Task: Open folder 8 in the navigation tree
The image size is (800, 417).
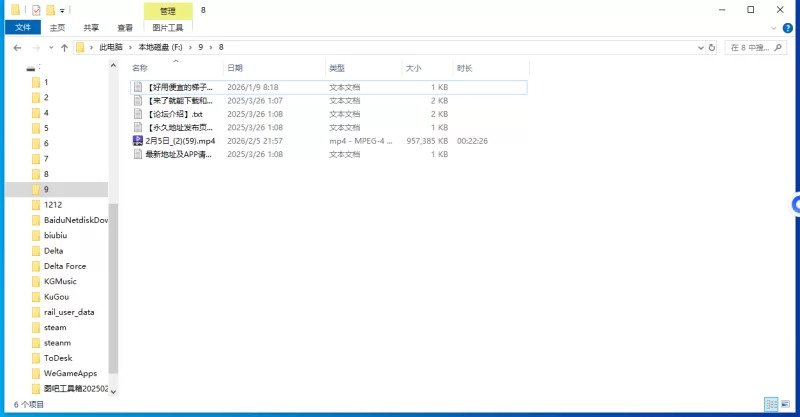Action: [46, 174]
